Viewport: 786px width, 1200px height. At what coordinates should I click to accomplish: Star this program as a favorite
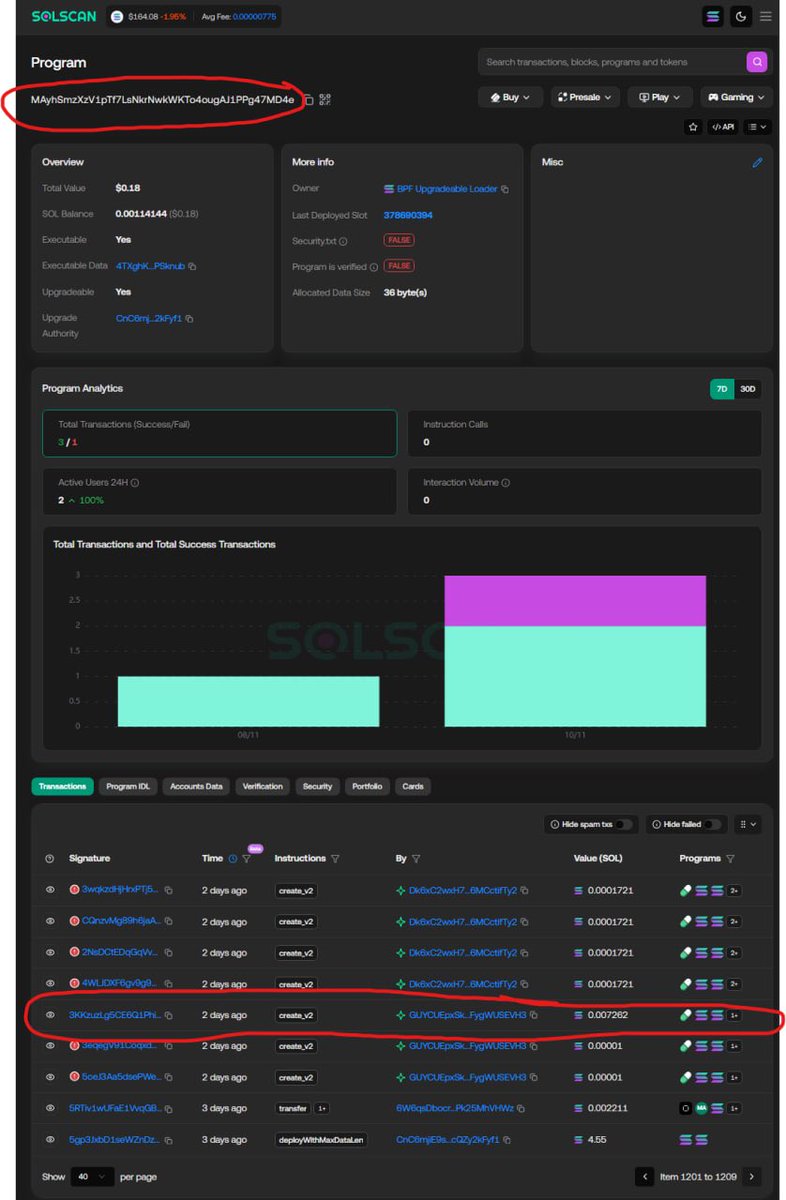coord(693,127)
